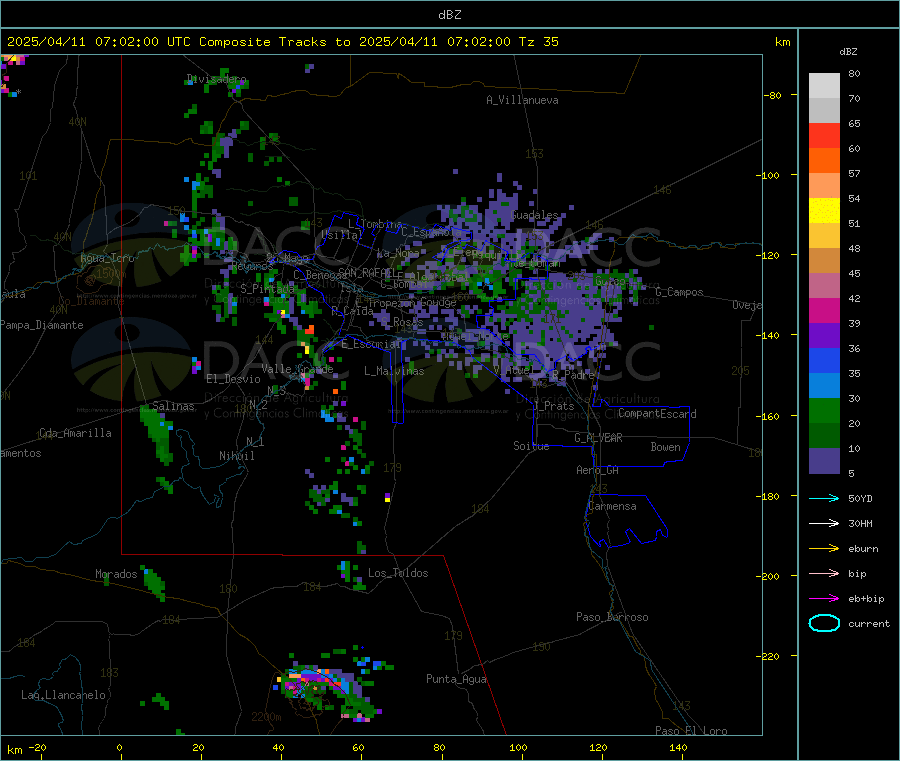Click the Valle Grande location label
Viewport: 900px width, 761px height.
(x=297, y=369)
